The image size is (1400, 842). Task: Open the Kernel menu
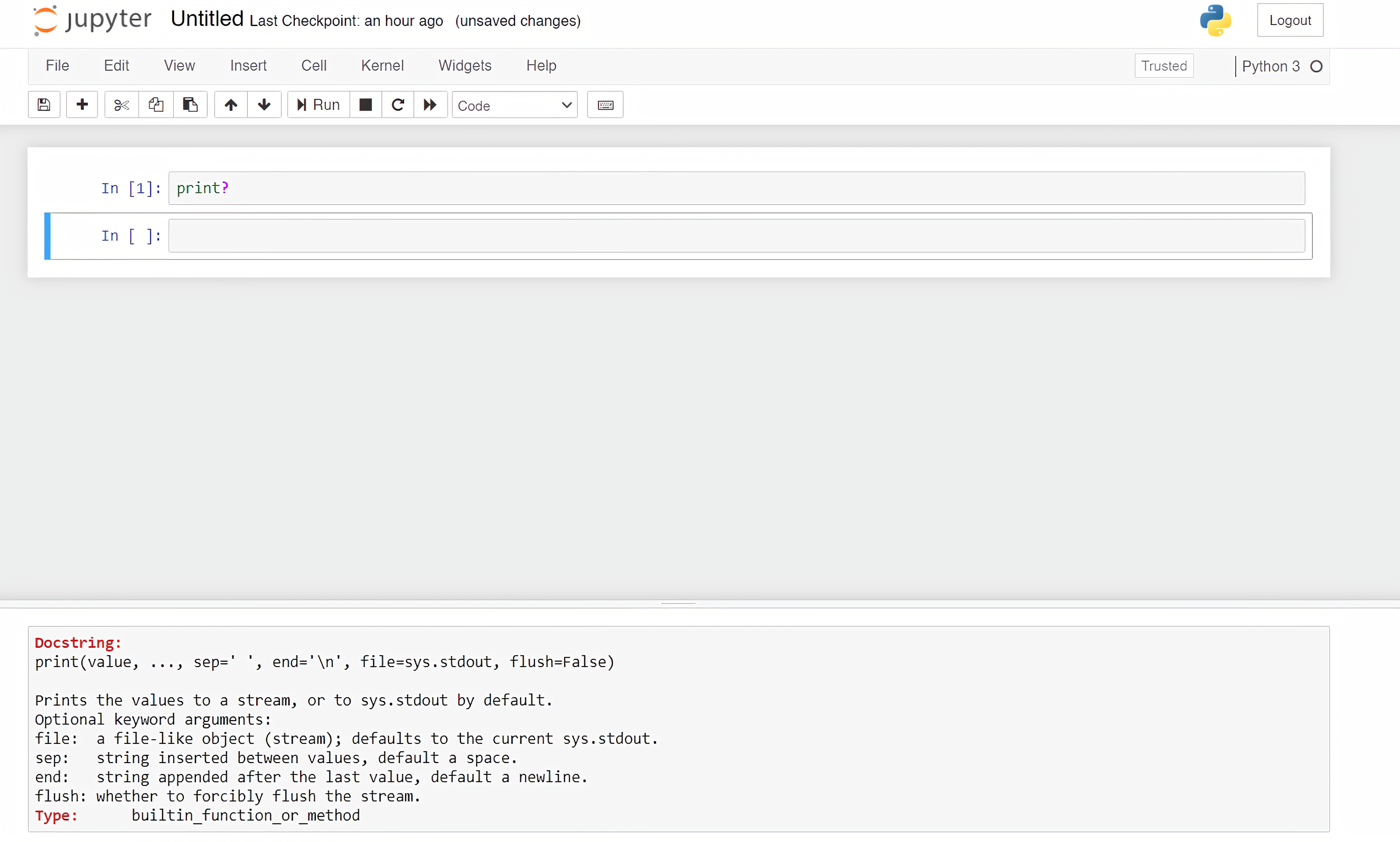pos(382,65)
